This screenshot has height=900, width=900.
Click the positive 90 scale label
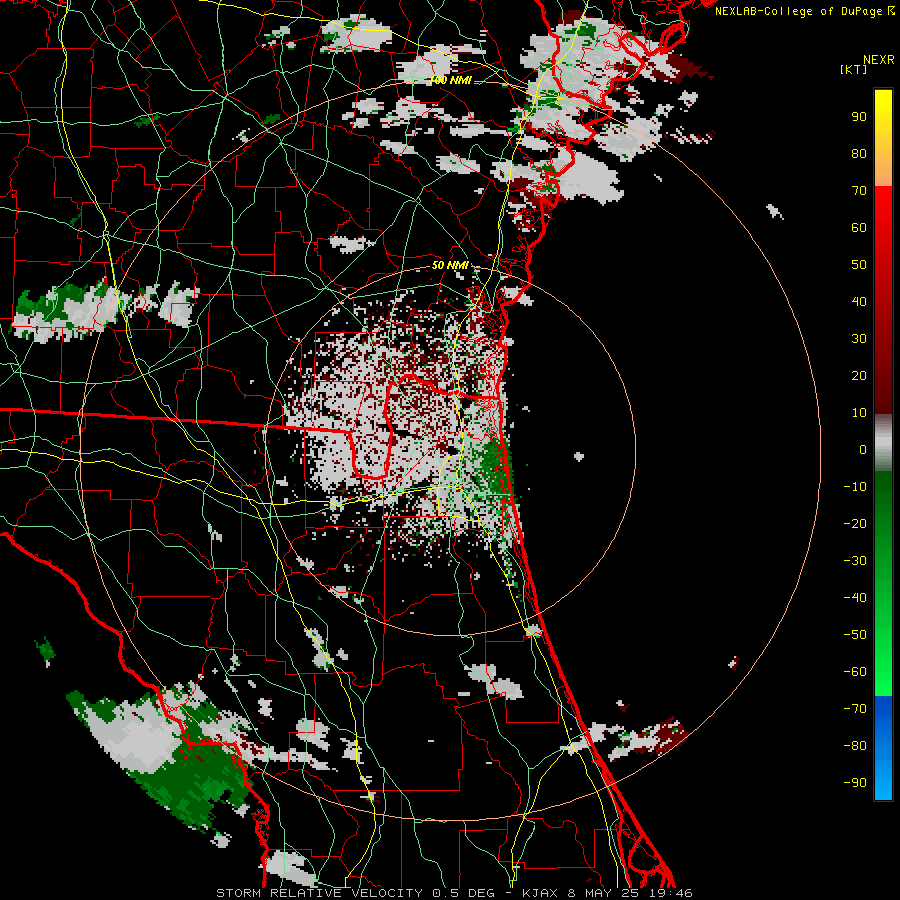pos(859,117)
